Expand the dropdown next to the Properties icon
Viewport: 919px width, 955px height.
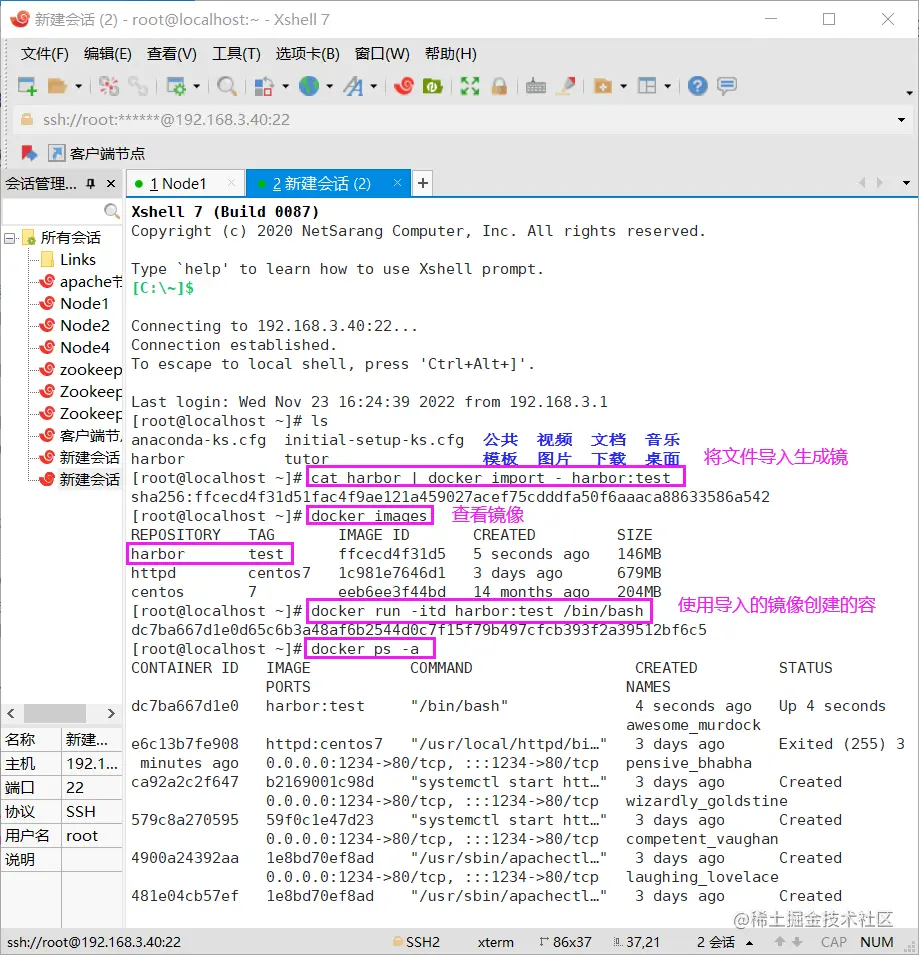(x=197, y=86)
